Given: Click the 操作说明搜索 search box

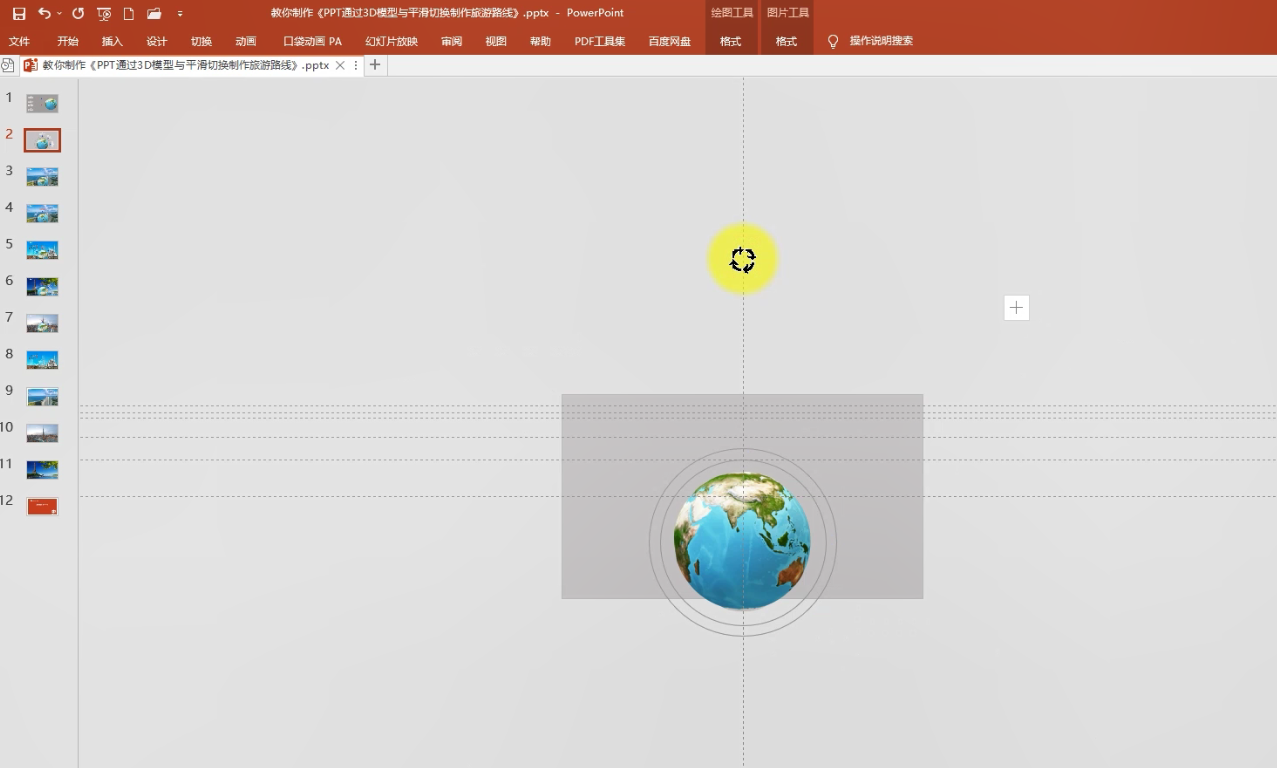Looking at the screenshot, I should (881, 41).
